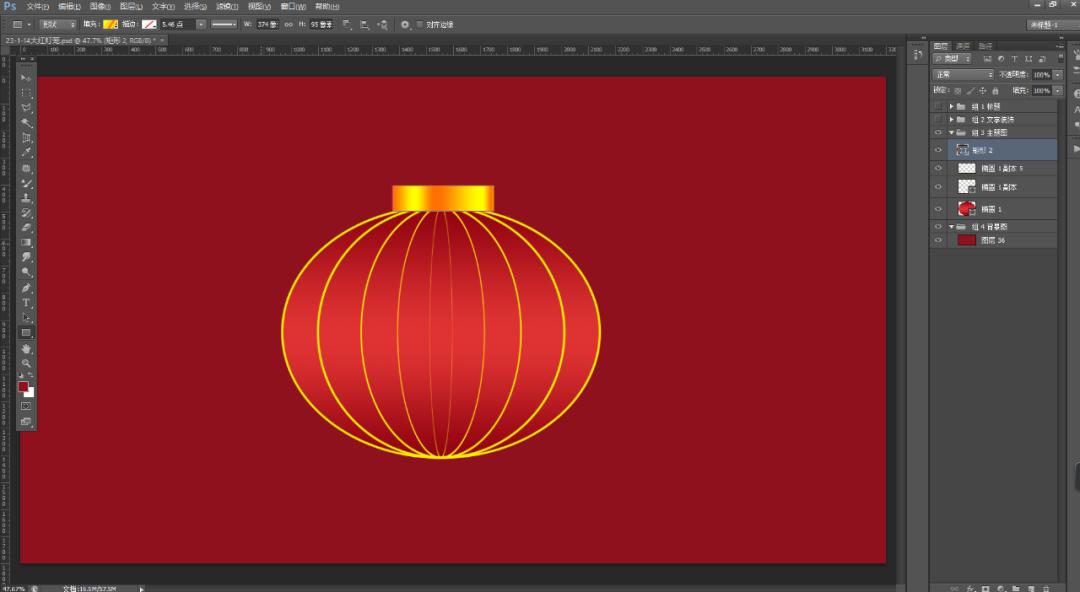
Task: Switch to the 路径 panel tab
Action: click(985, 44)
